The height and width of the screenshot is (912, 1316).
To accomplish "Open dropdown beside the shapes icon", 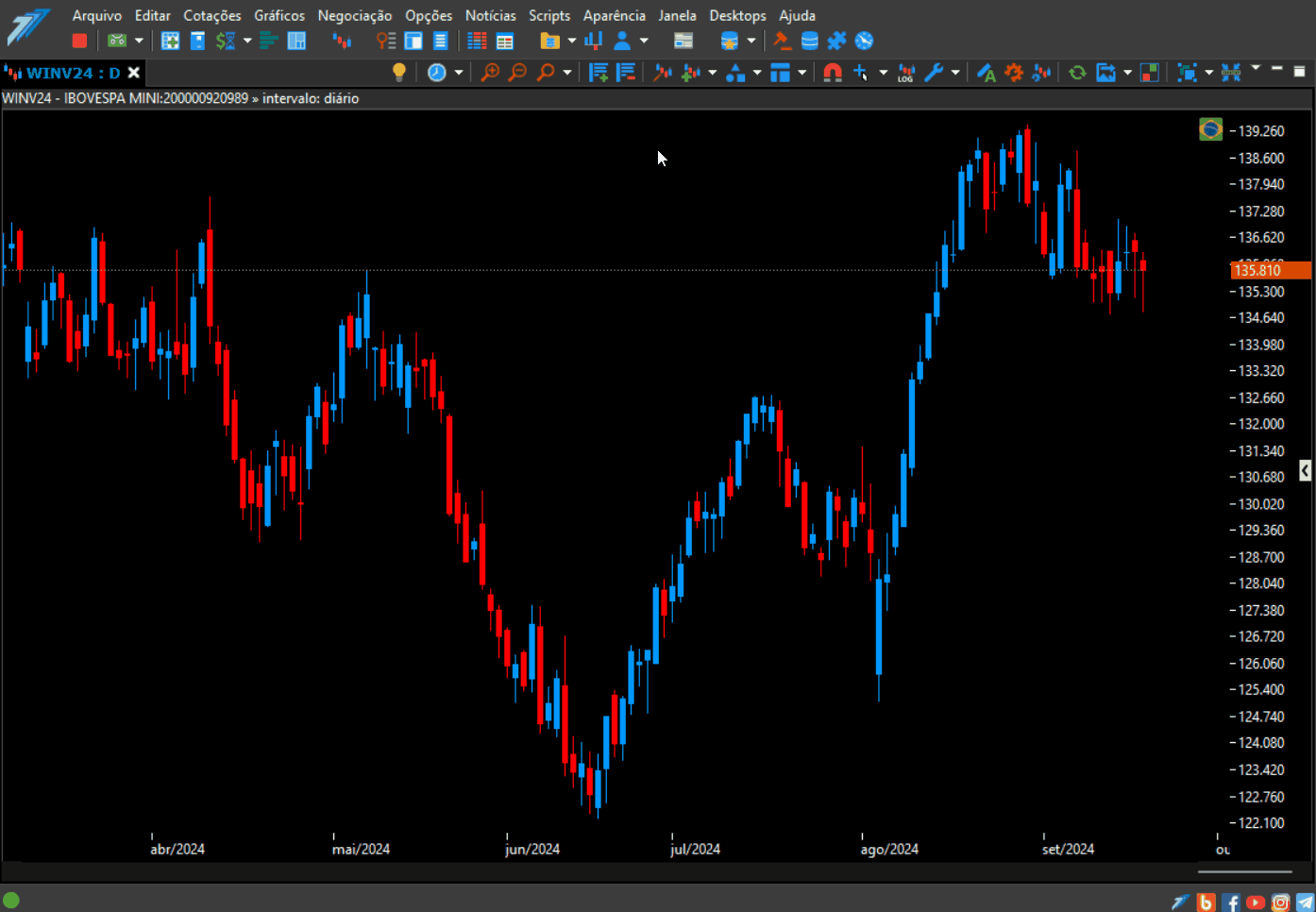I will [x=757, y=73].
